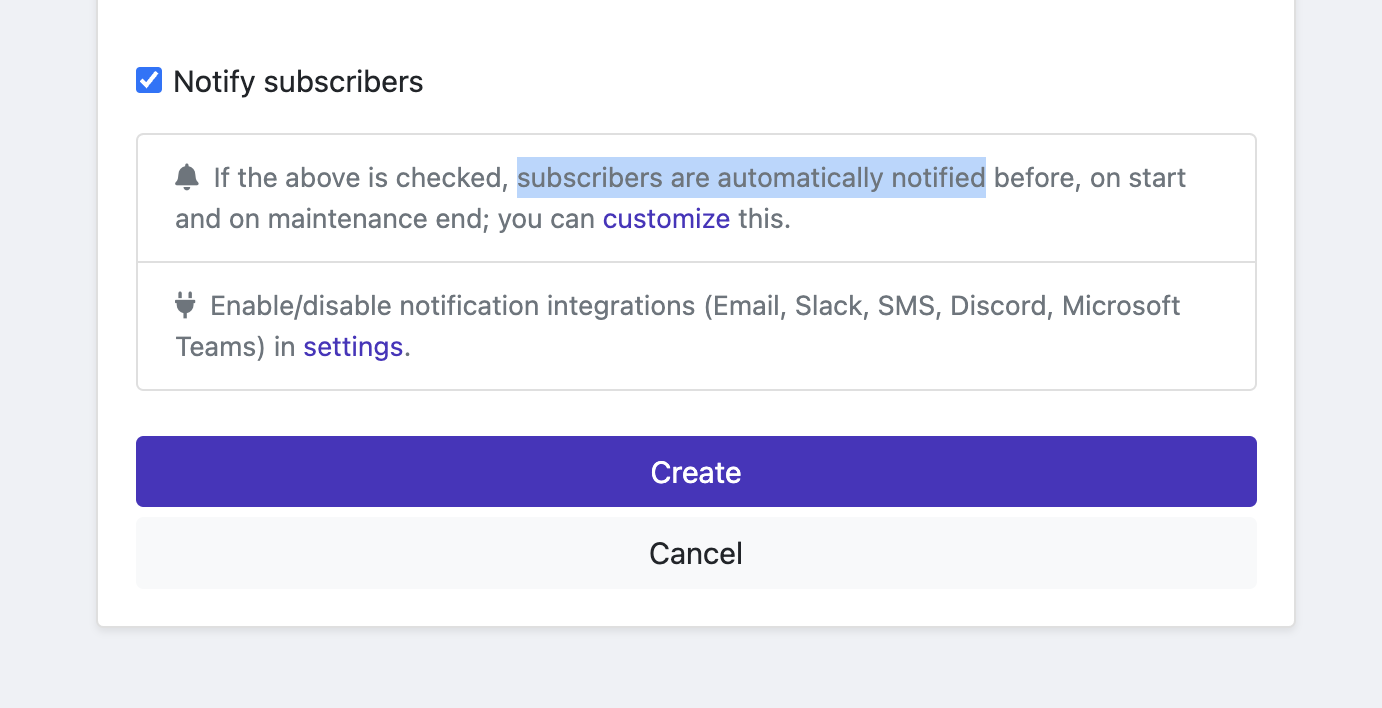Viewport: 1382px width, 708px height.
Task: Click the word Microsoft in integrations list
Action: (1121, 305)
